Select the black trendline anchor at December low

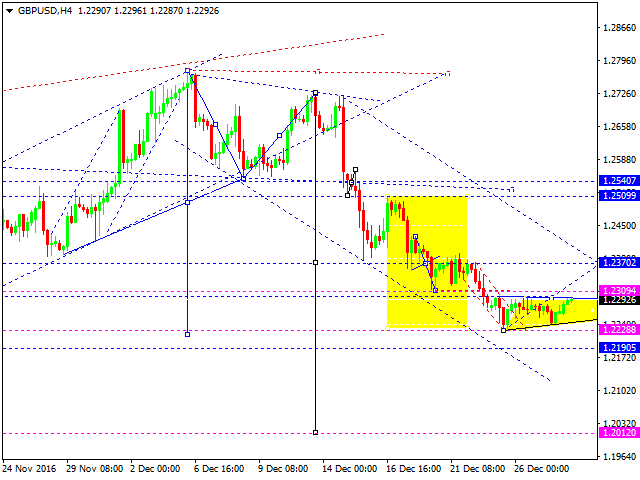click(x=503, y=330)
